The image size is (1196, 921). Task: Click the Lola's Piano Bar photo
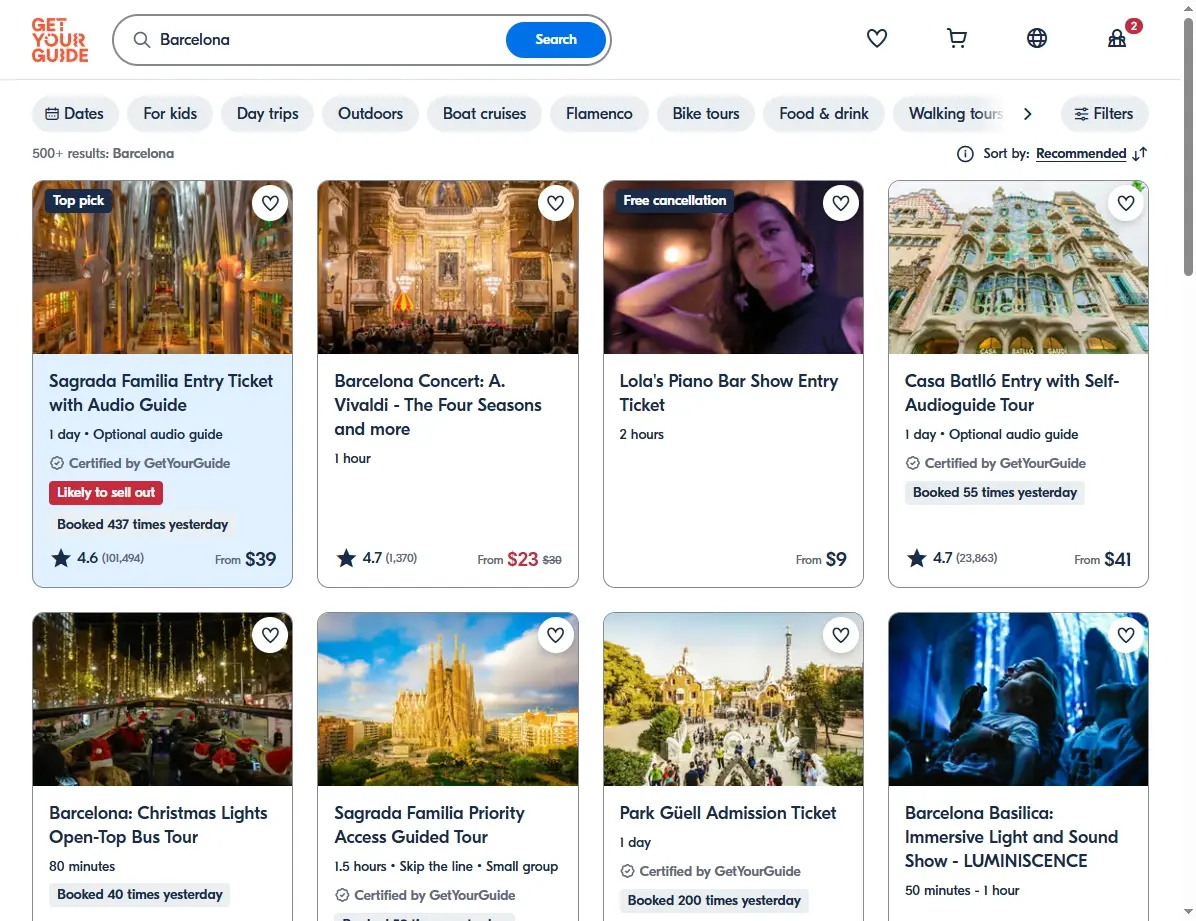[733, 267]
